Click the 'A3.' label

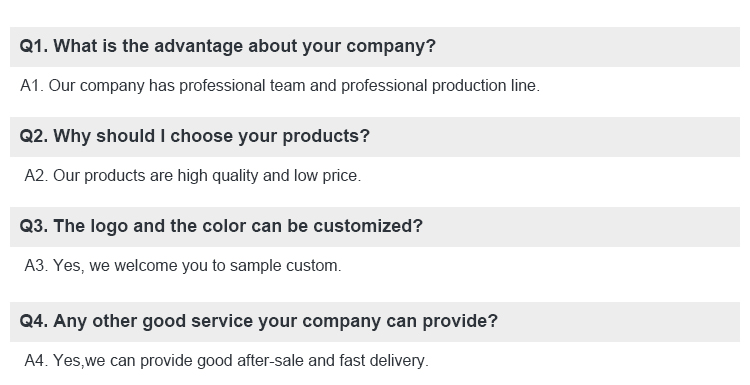tap(36, 265)
